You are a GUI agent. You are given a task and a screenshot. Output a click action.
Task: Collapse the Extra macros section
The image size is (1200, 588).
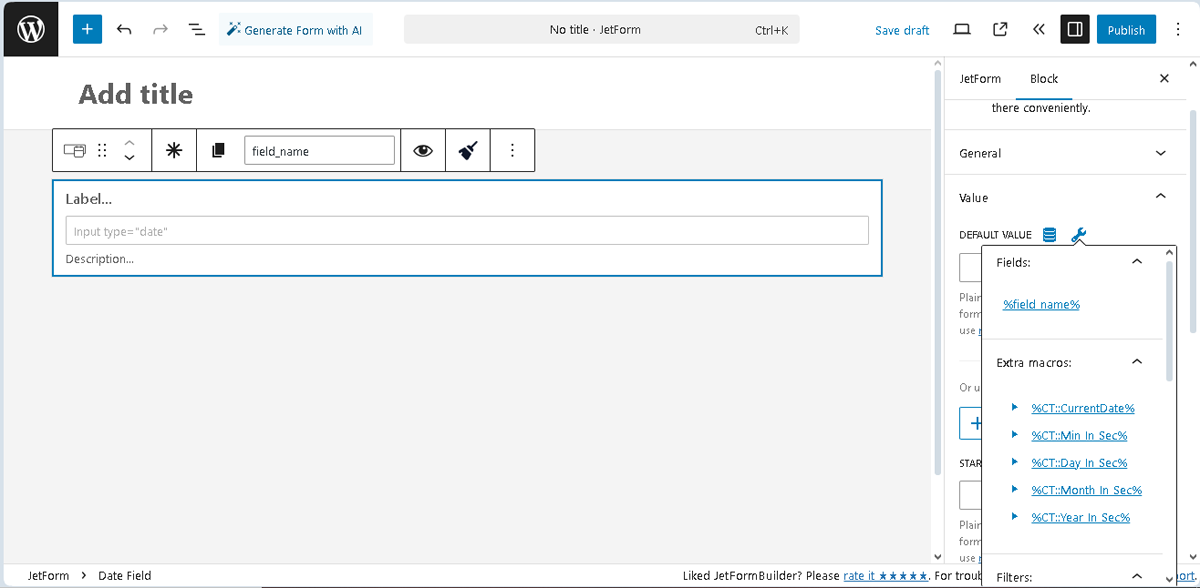pyautogui.click(x=1136, y=361)
